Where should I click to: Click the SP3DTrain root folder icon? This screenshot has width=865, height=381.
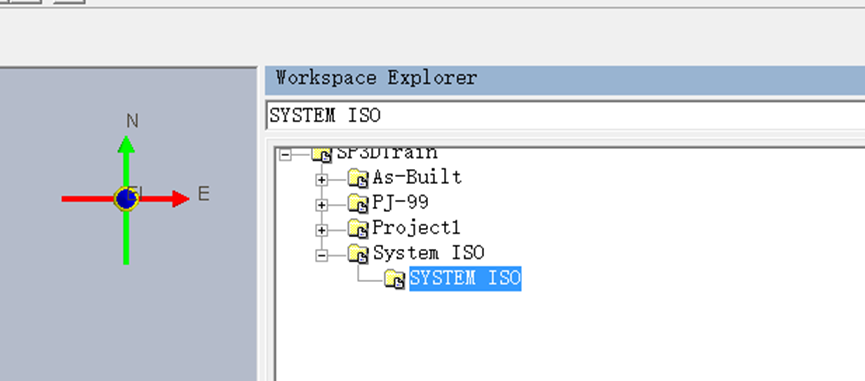point(322,154)
